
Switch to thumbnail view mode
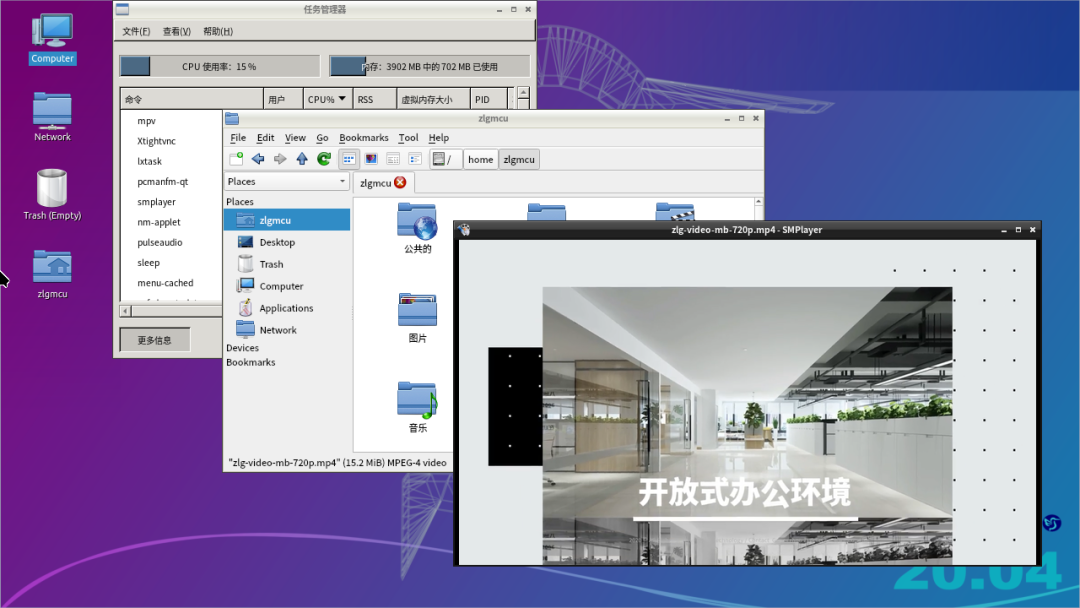(371, 158)
